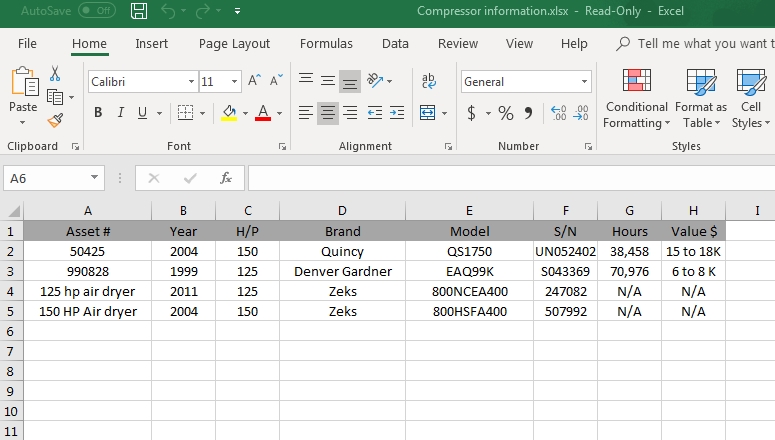Toggle Underline formatting
The height and width of the screenshot is (440, 775).
(x=142, y=113)
